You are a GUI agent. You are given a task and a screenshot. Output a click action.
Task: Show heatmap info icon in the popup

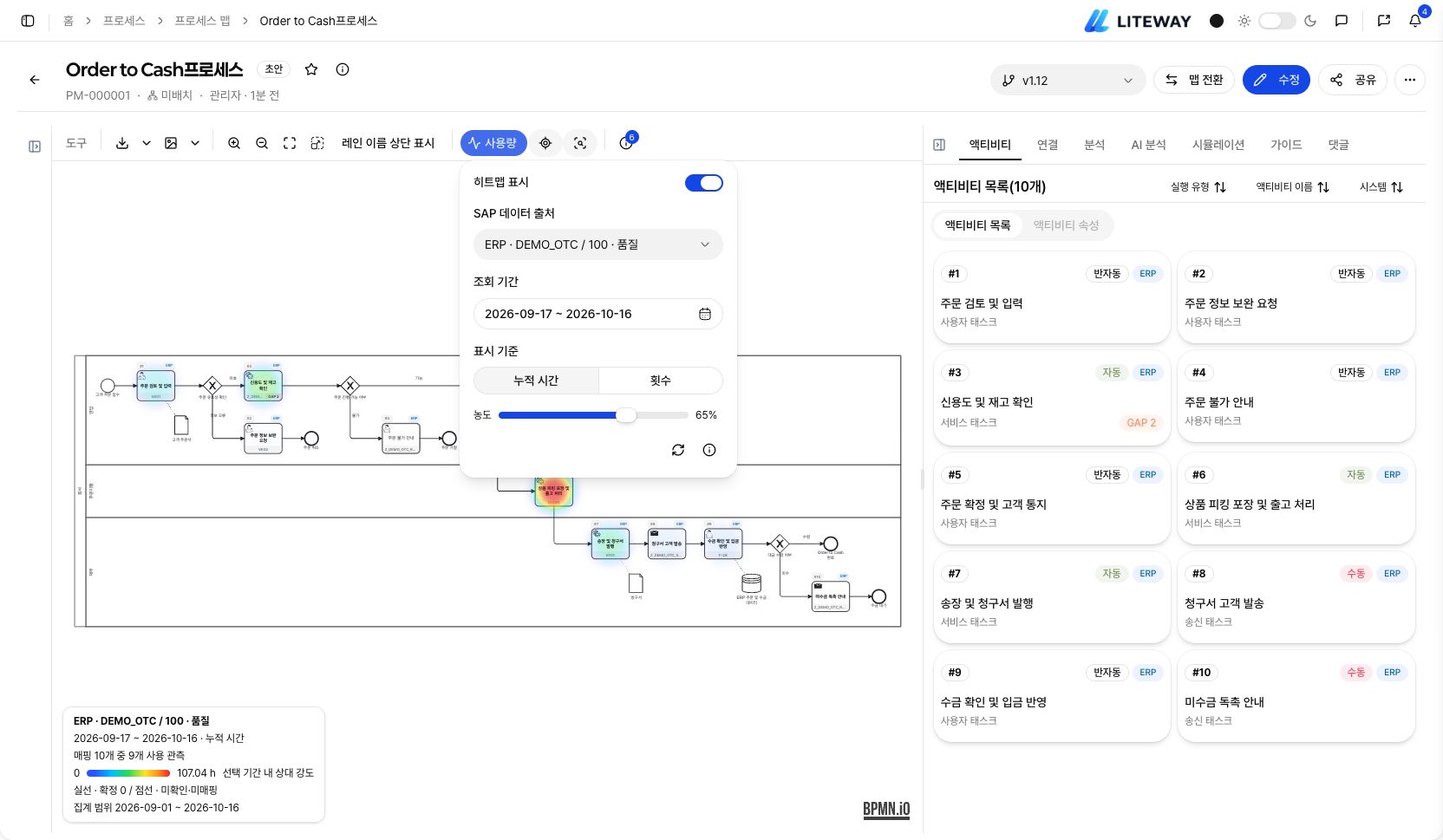tap(709, 450)
